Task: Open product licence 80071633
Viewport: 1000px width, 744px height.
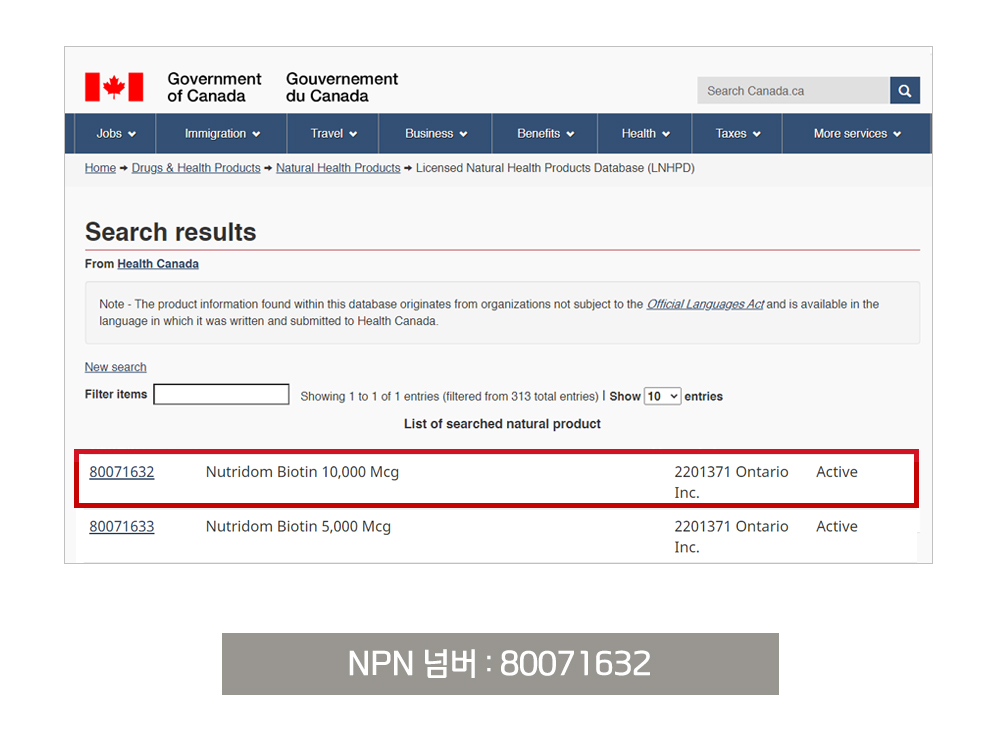Action: click(x=121, y=527)
